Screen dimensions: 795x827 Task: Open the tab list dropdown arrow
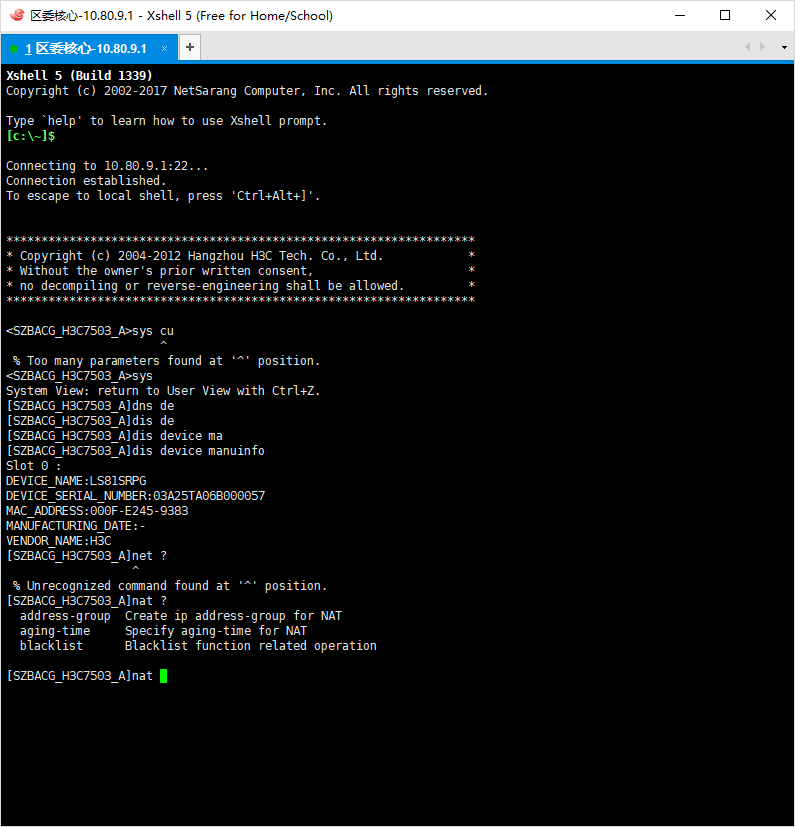click(784, 47)
